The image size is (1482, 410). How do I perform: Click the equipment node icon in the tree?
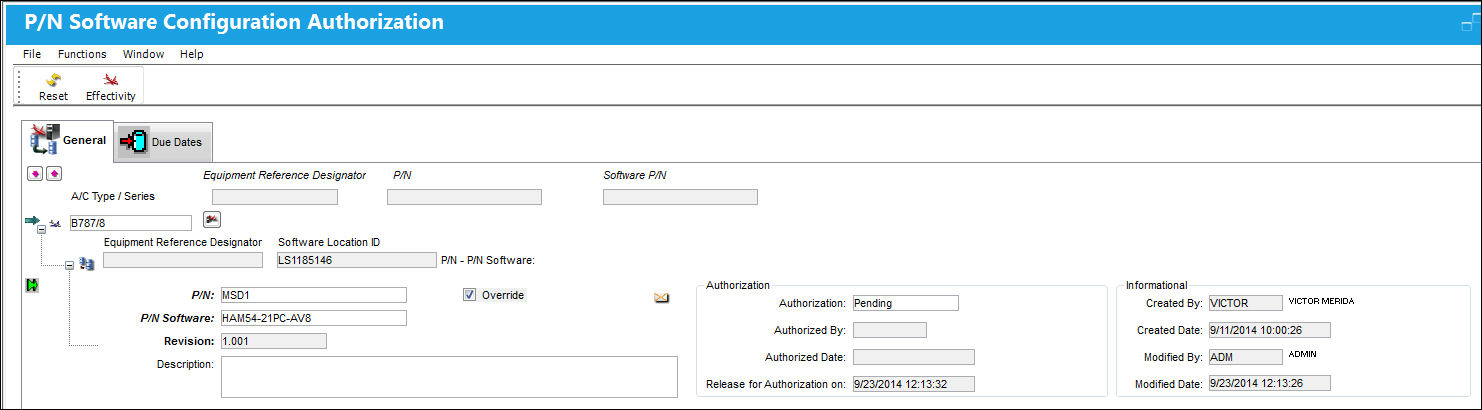tap(87, 265)
